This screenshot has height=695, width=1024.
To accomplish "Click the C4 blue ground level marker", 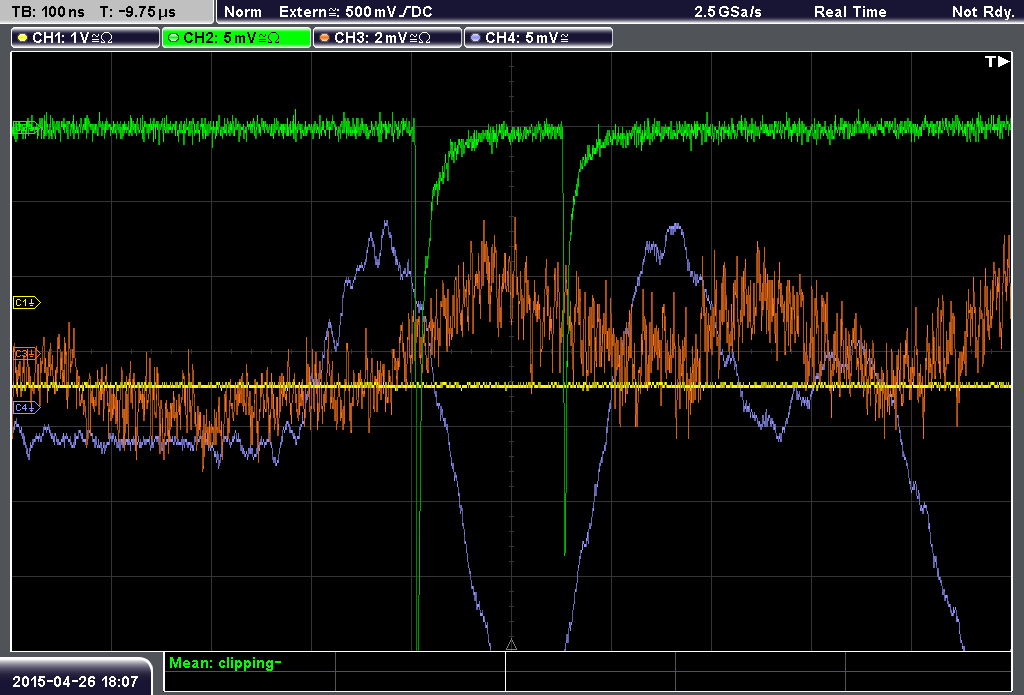I will pyautogui.click(x=27, y=408).
